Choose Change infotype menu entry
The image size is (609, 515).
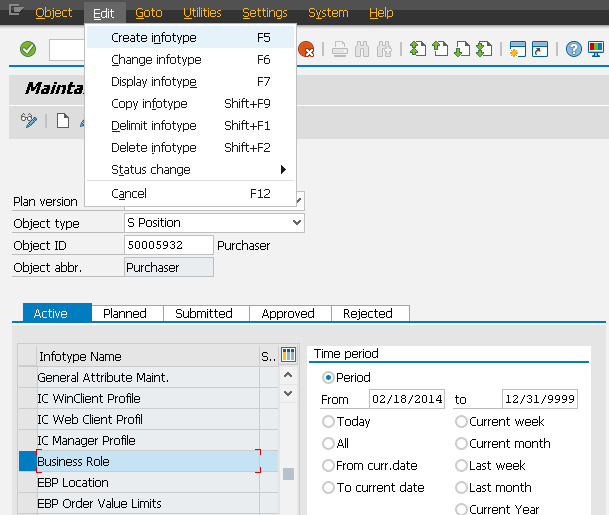[190, 60]
